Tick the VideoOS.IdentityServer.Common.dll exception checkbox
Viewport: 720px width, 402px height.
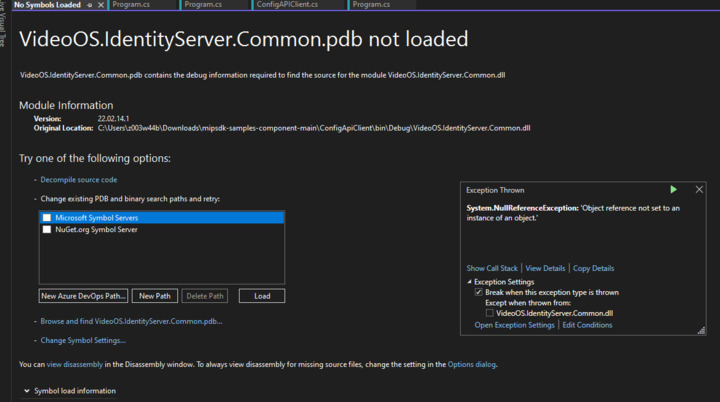click(490, 313)
